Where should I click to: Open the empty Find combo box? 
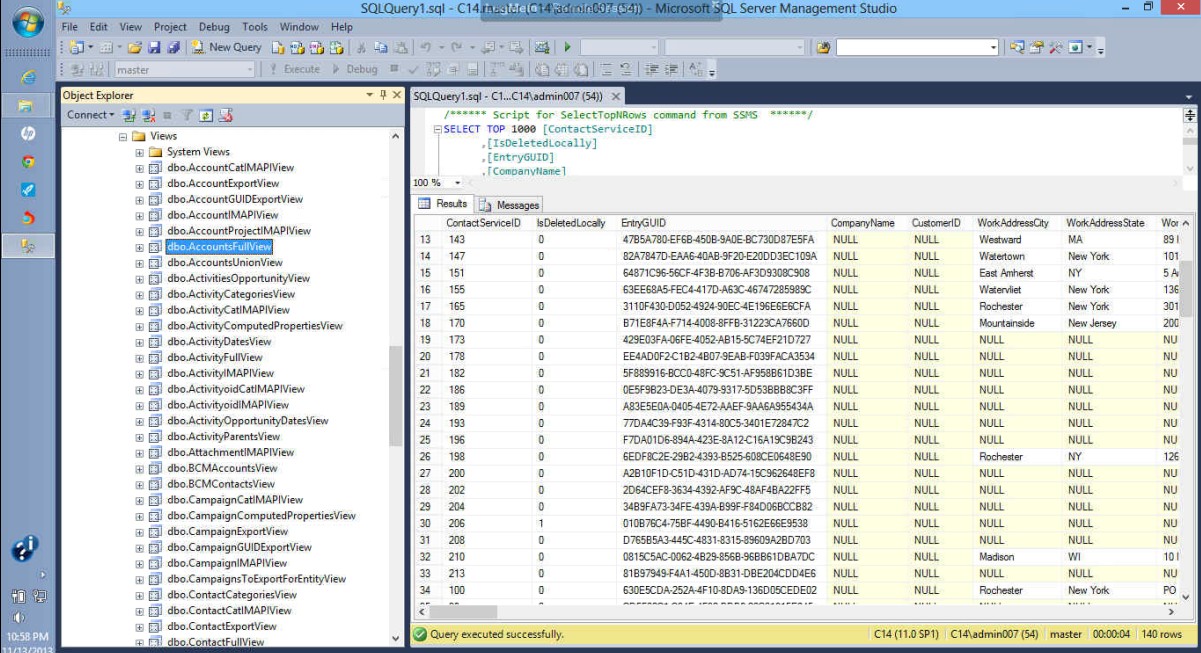[917, 47]
